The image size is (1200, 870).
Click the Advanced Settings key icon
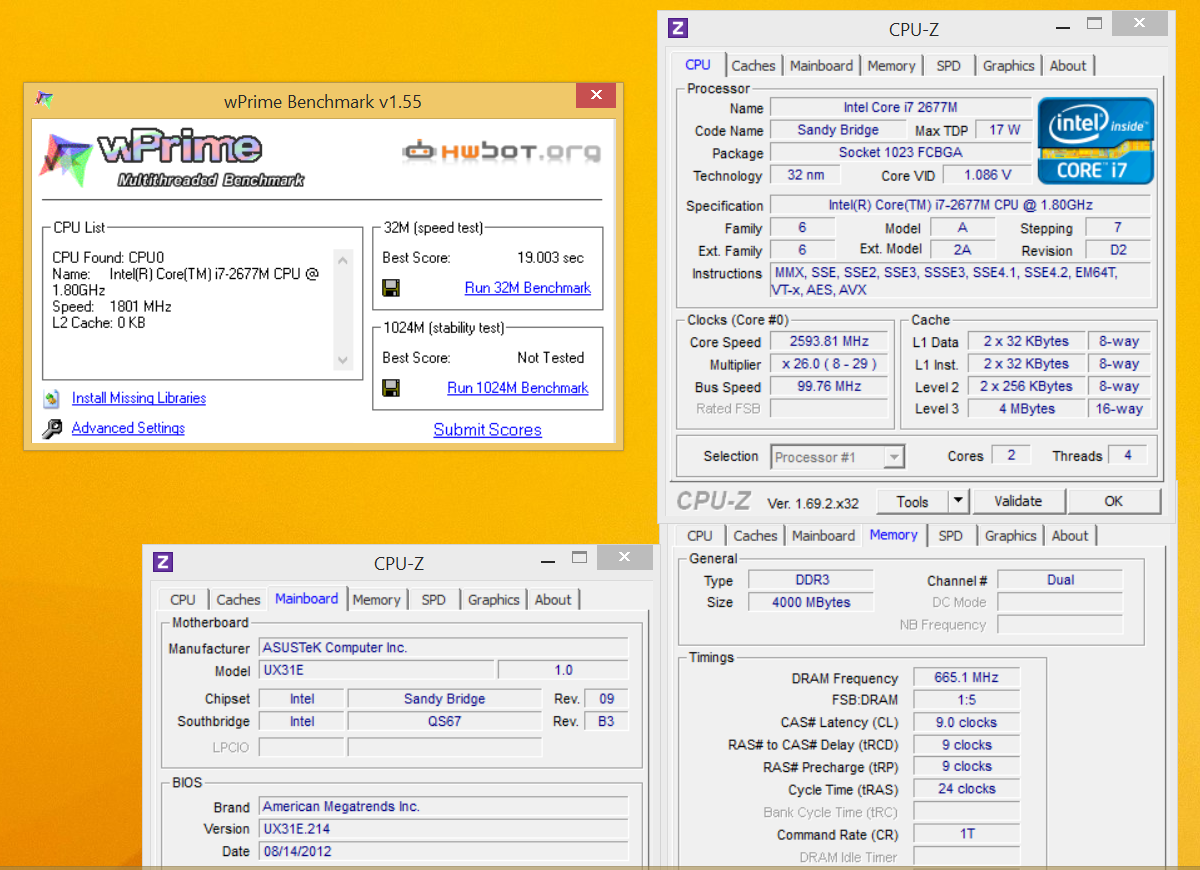click(52, 429)
